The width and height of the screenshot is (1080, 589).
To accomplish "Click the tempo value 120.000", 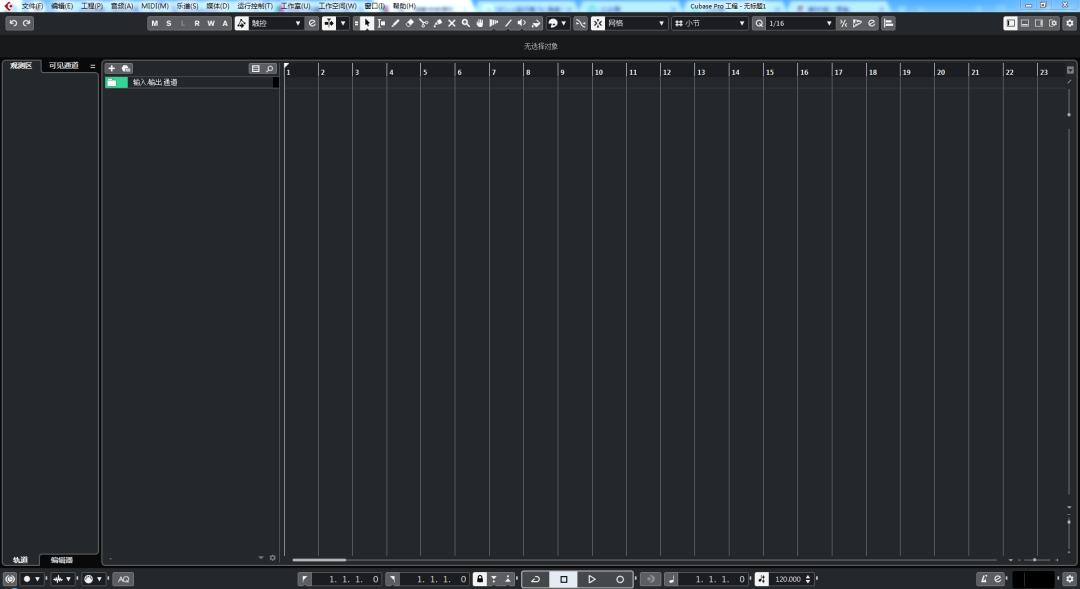I will coord(788,579).
